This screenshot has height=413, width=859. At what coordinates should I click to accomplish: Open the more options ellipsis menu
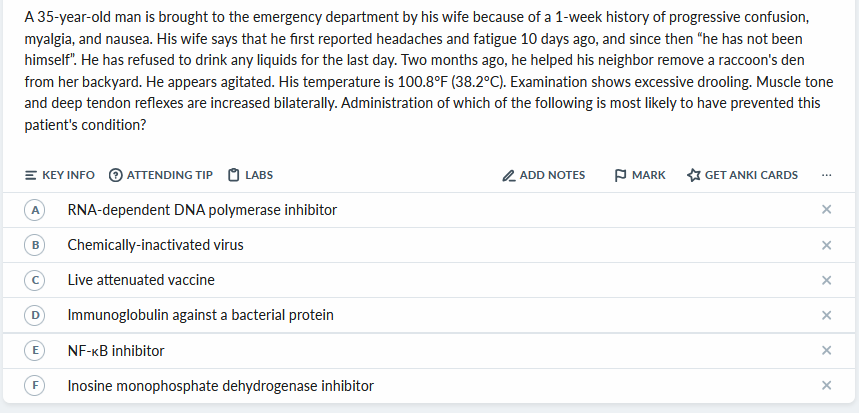pyautogui.click(x=826, y=175)
